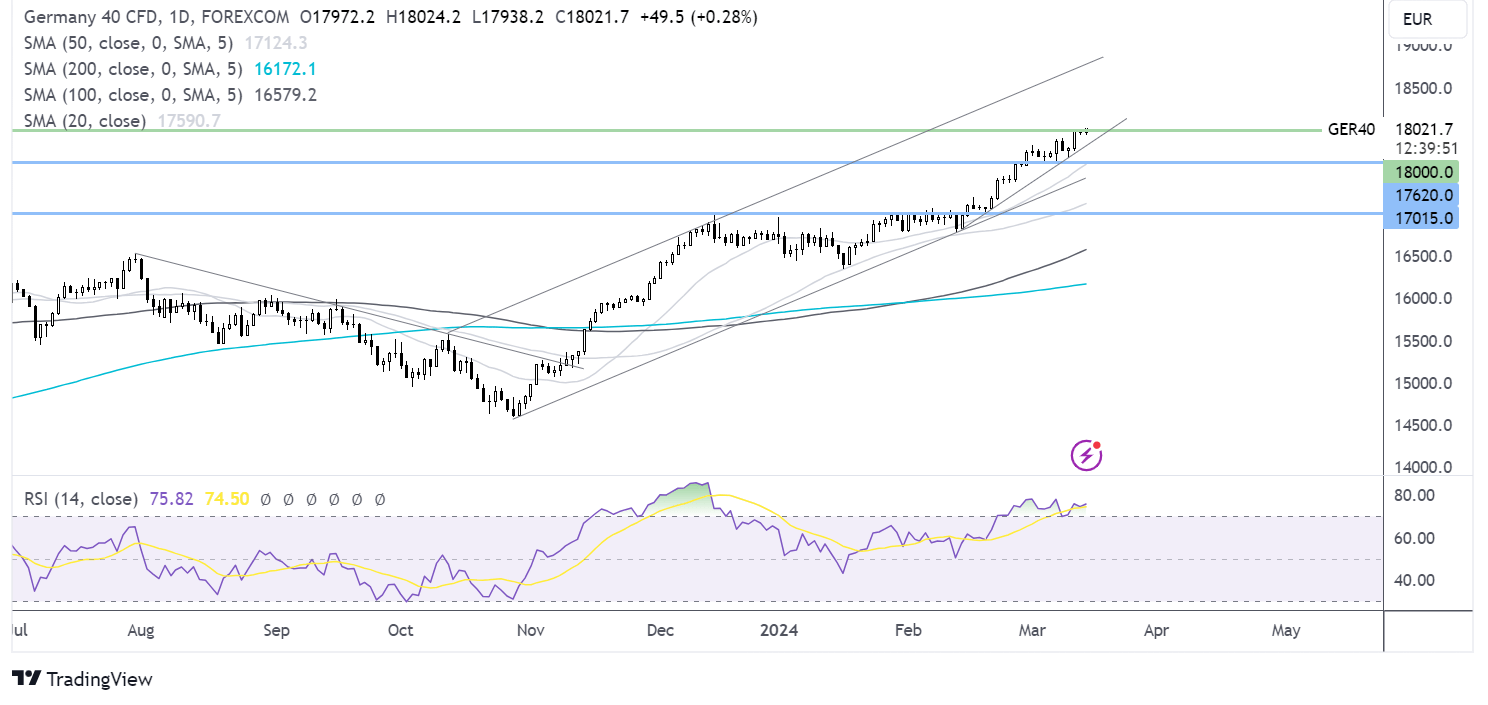Click the 18500.0 price axis label
The image size is (1488, 705).
pos(1424,88)
